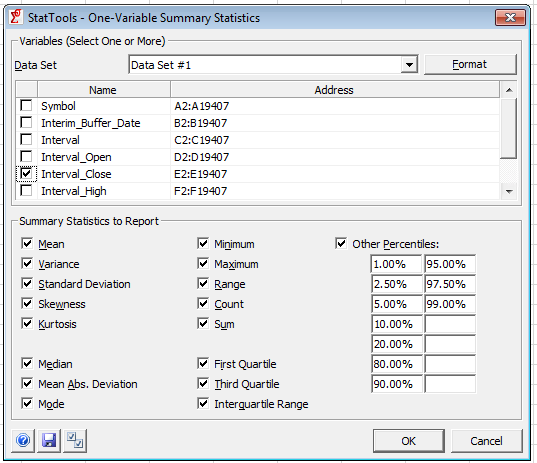Toggle the Sum checkbox

click(203, 324)
